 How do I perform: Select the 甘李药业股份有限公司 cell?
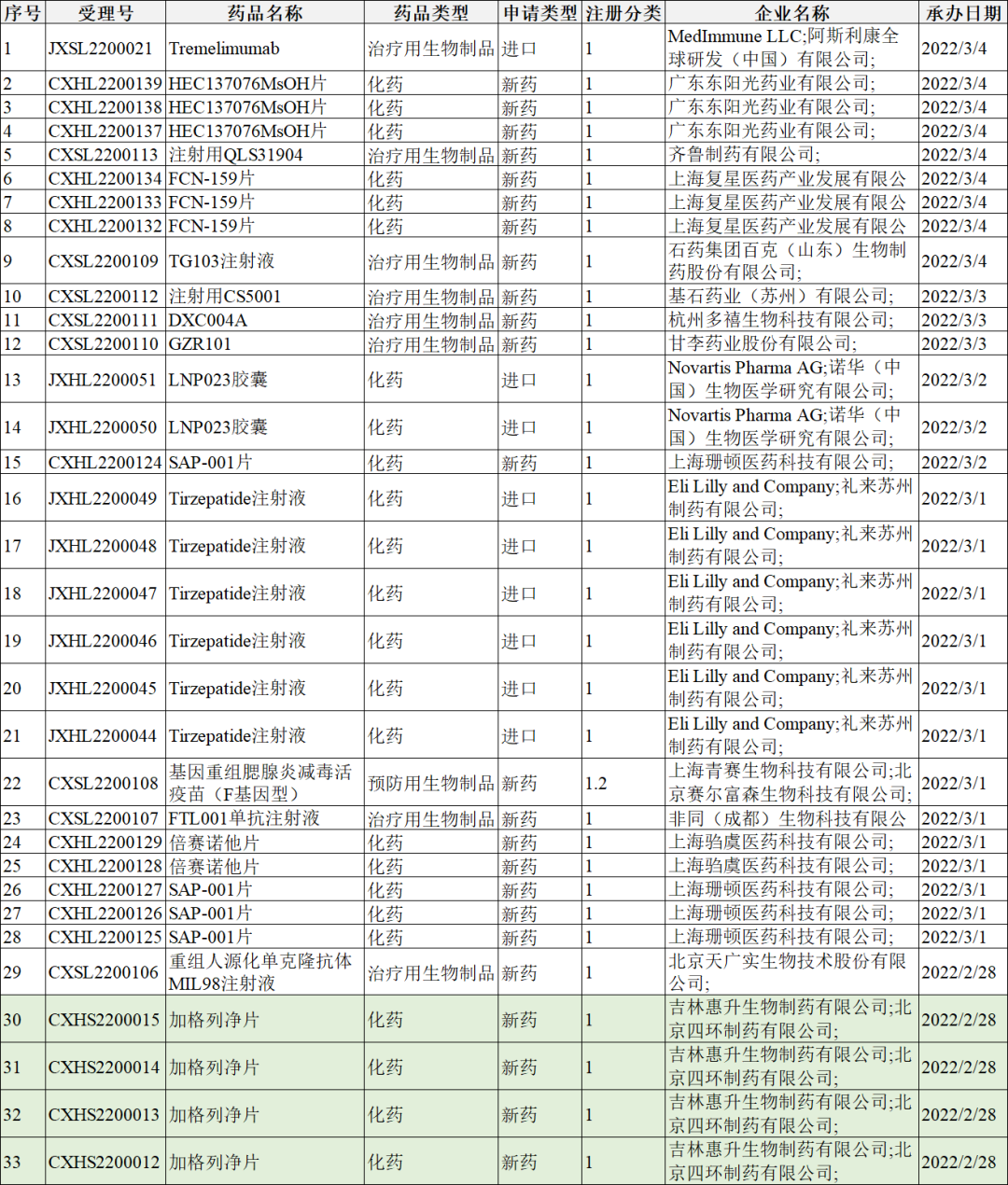(791, 343)
